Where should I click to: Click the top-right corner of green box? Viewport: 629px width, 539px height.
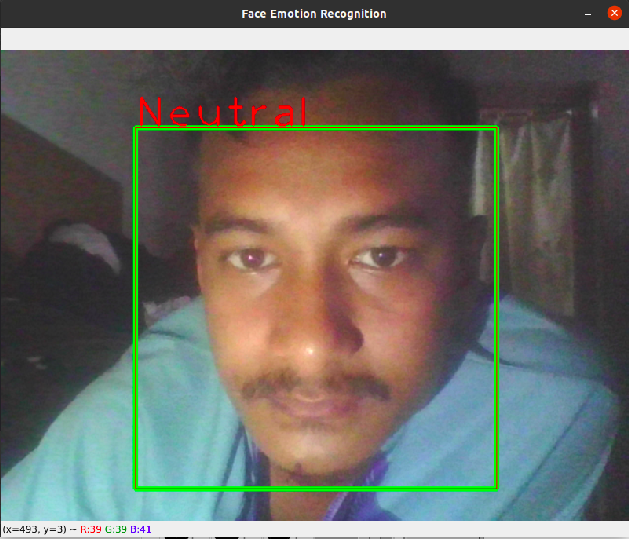(x=496, y=129)
